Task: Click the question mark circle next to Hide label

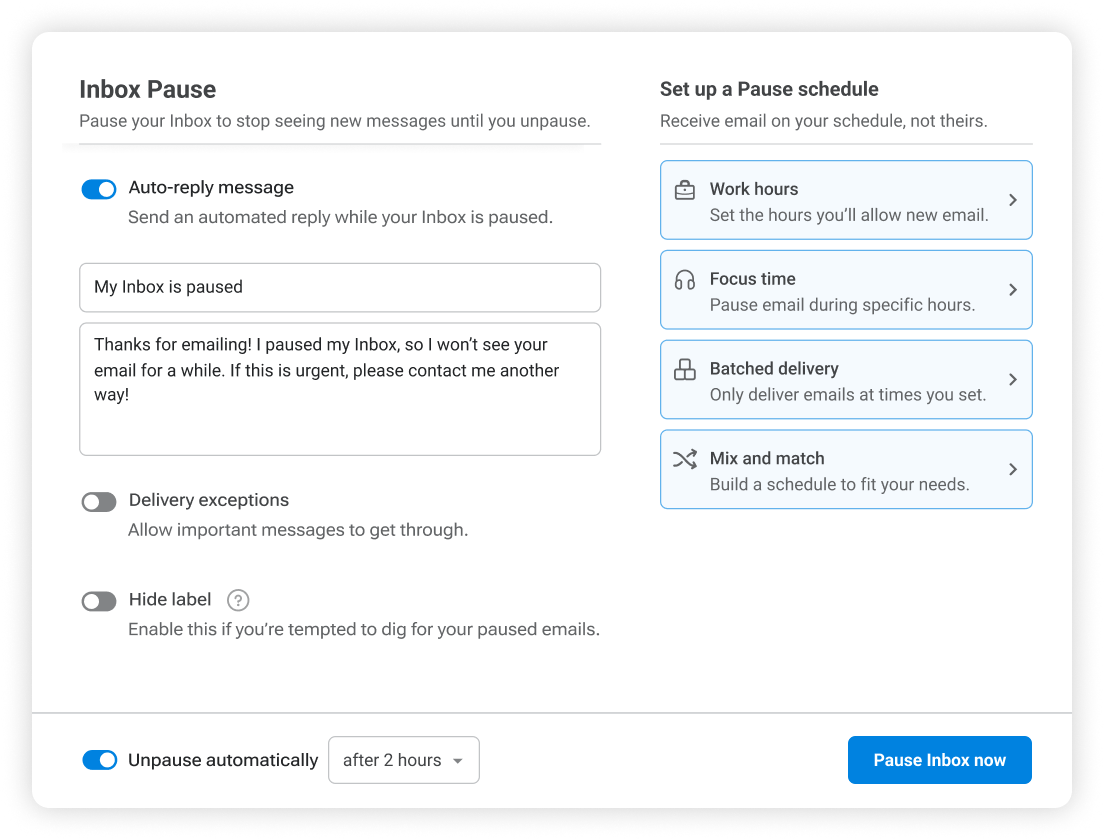Action: tap(237, 600)
